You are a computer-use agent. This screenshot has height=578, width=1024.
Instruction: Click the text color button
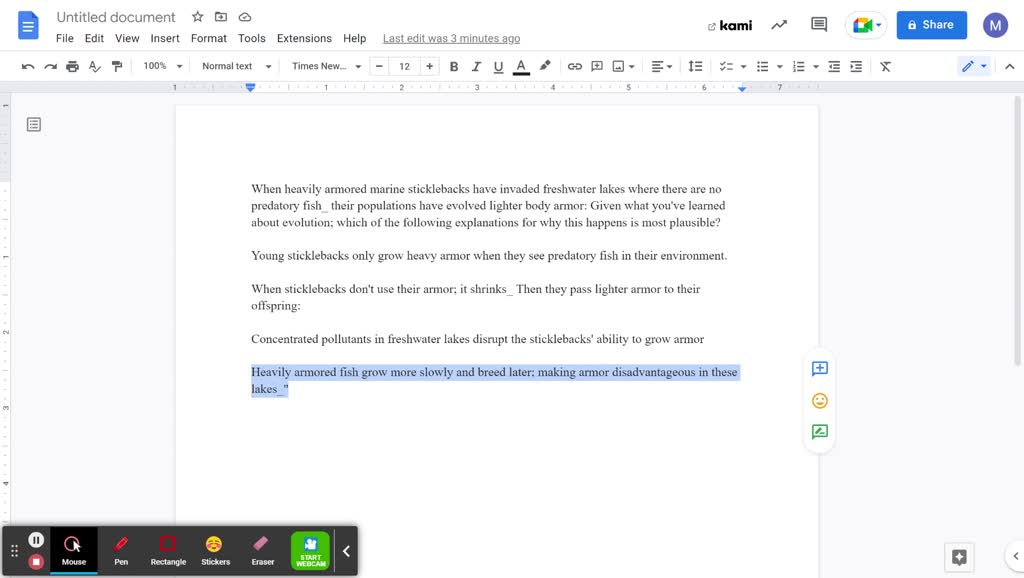tap(521, 66)
